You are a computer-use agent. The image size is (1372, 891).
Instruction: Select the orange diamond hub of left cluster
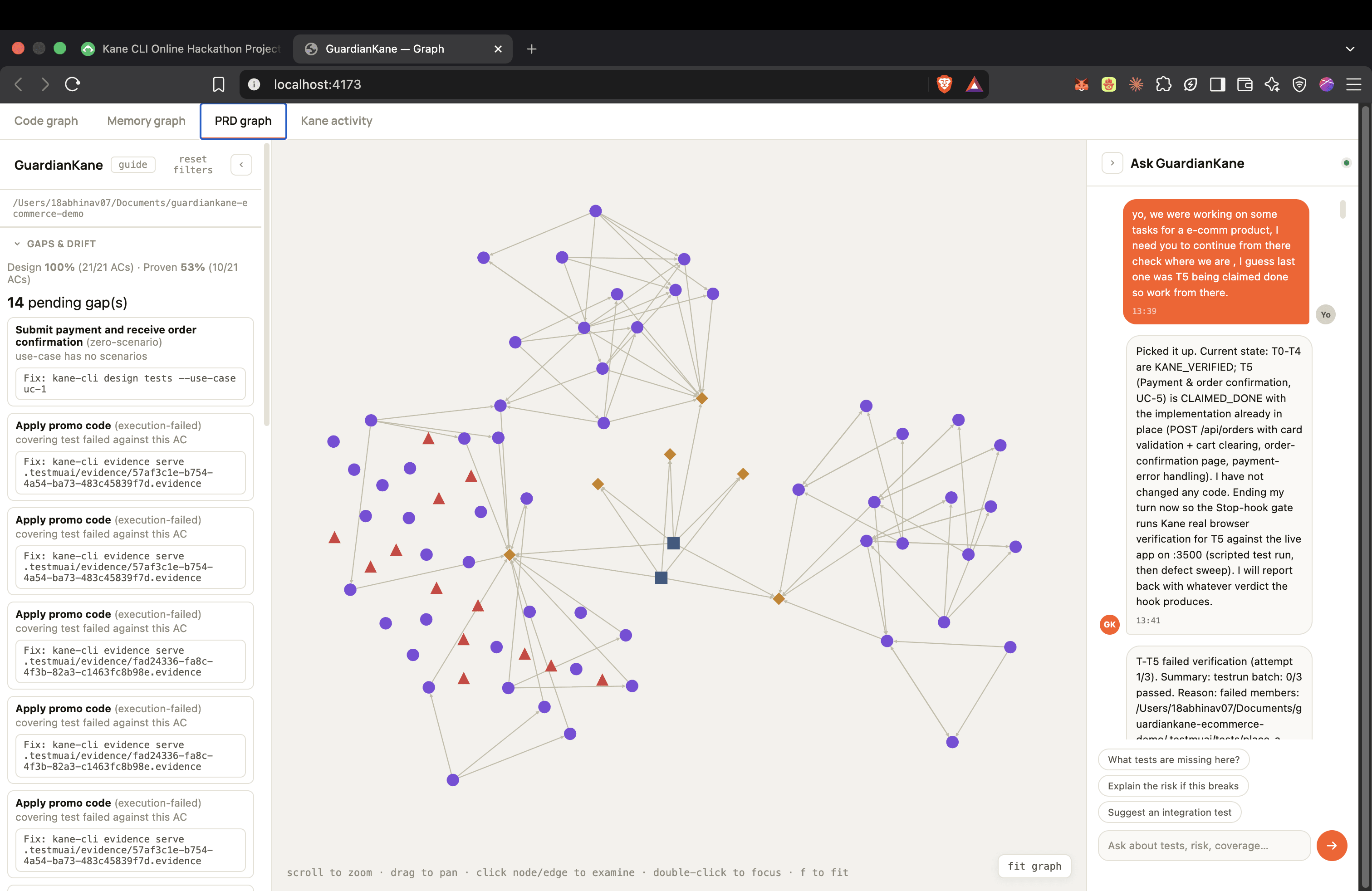[x=510, y=555]
